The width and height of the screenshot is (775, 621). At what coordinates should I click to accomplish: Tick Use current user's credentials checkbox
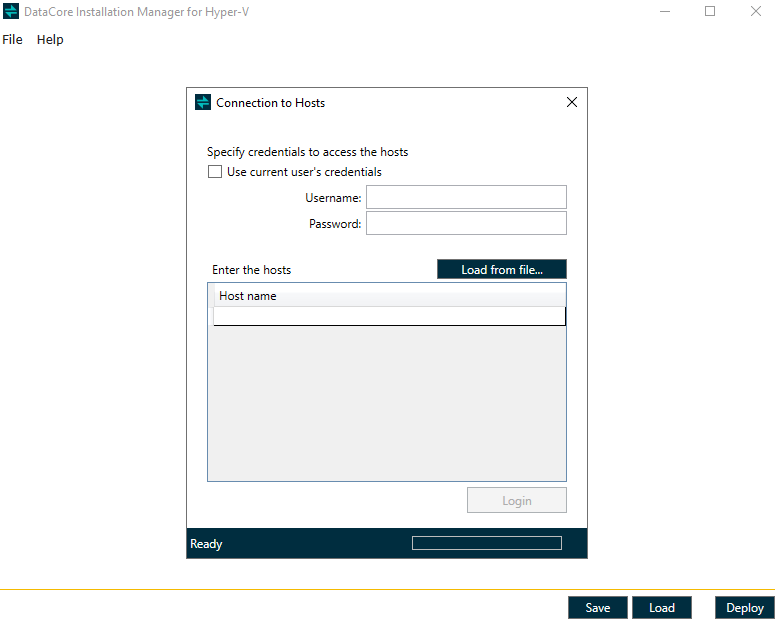[215, 172]
